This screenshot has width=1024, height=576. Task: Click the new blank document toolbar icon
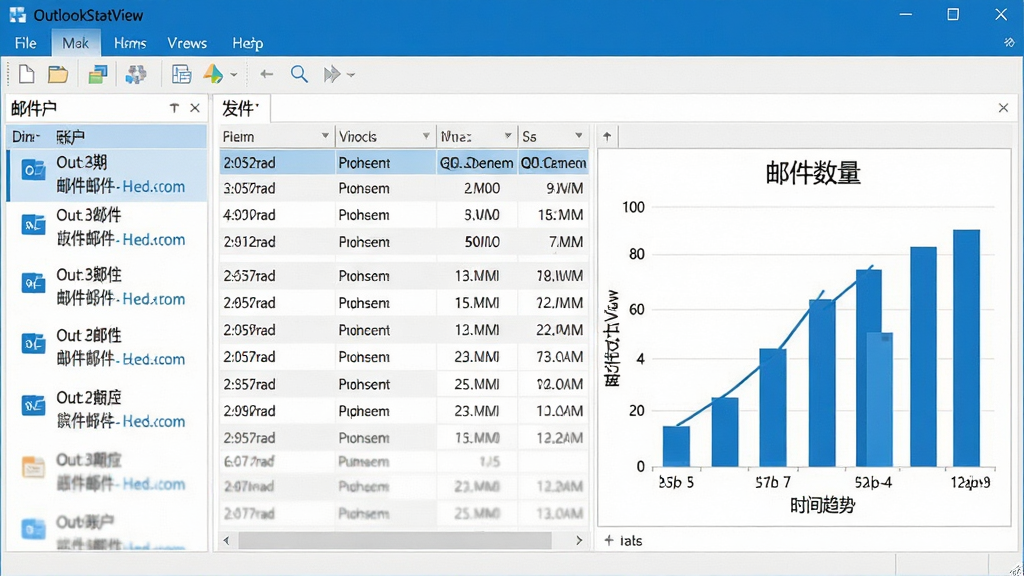pyautogui.click(x=27, y=74)
